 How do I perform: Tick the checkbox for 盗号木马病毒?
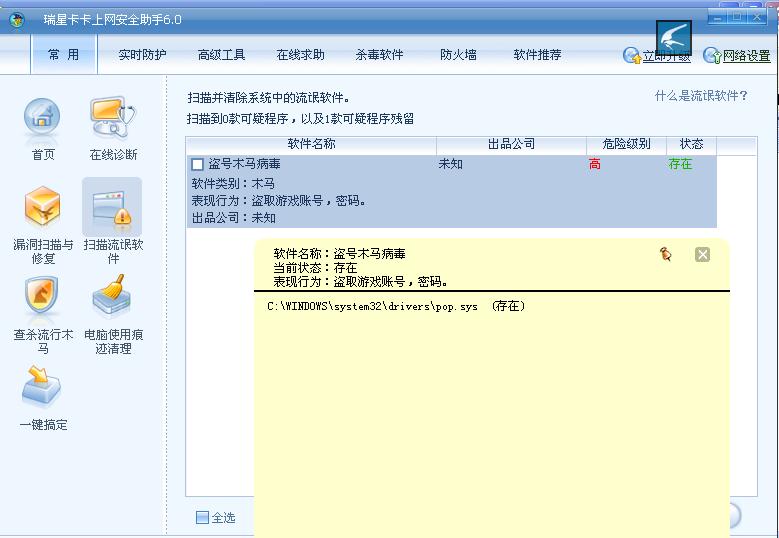(197, 164)
